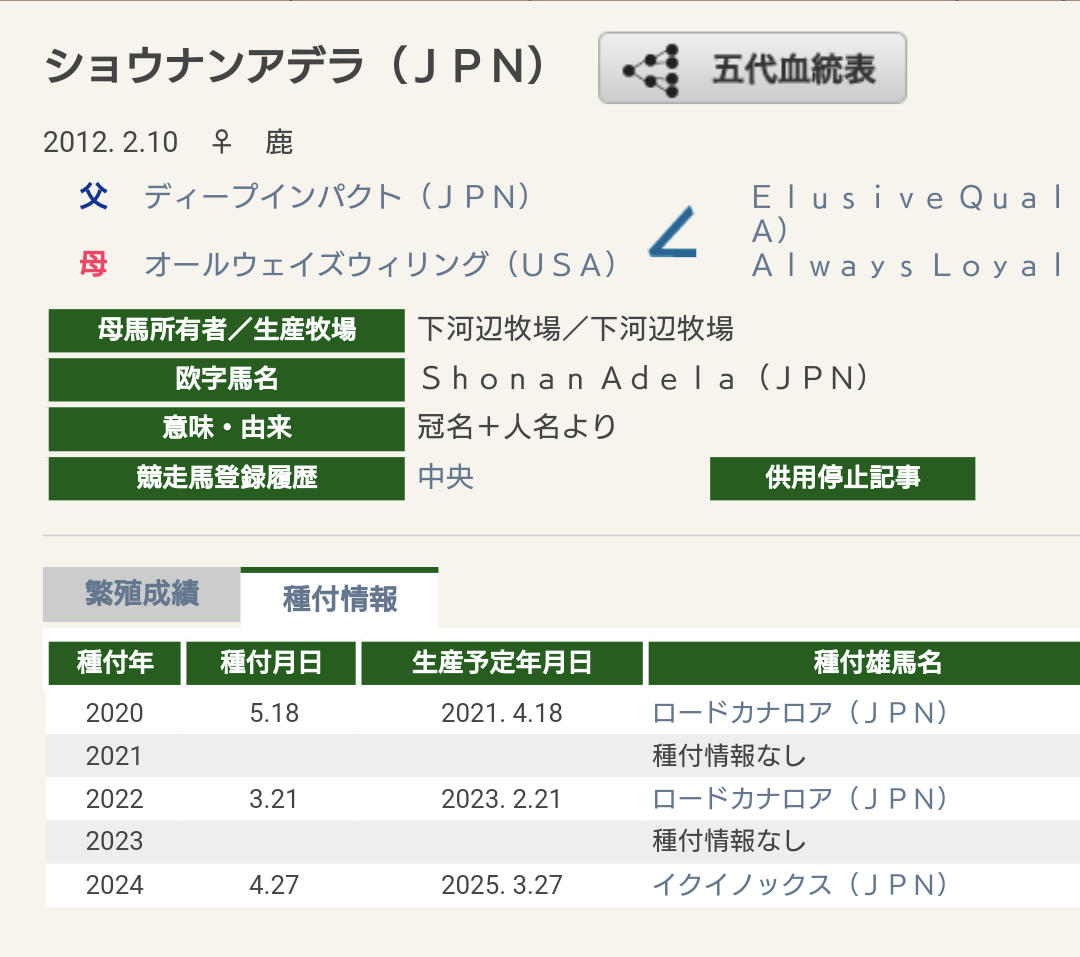Click the pedigree tree icon on the 五代血統表 button
The image size is (1080, 957).
click(652, 70)
